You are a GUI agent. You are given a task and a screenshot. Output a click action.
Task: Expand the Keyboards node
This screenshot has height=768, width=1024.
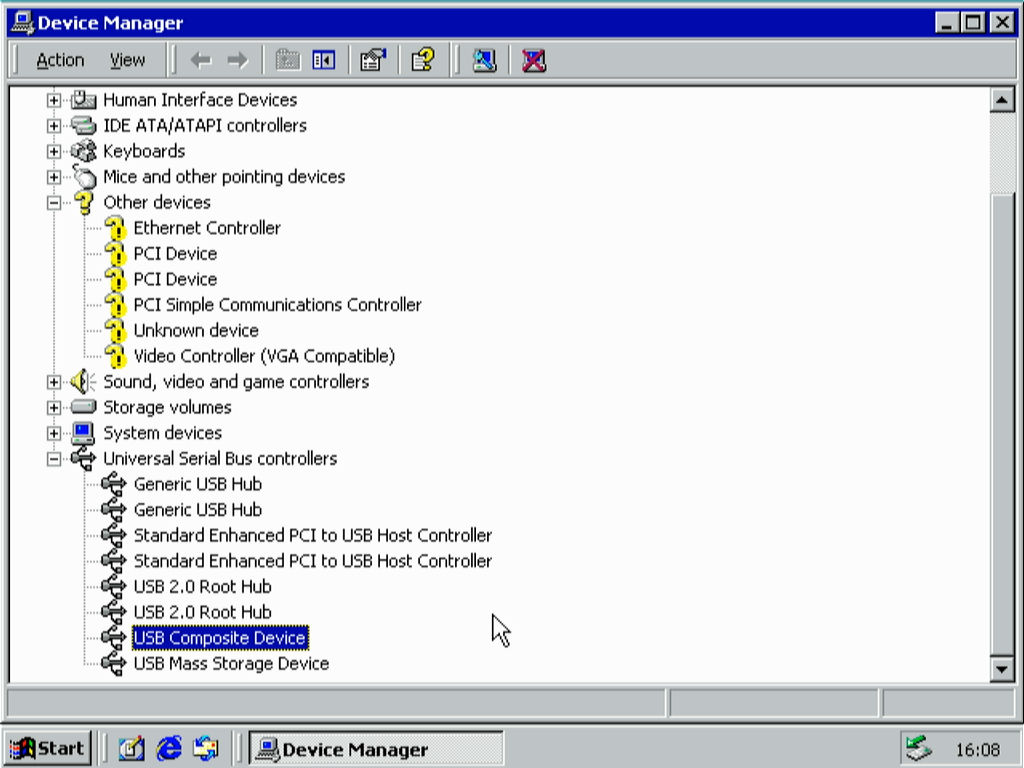(x=54, y=152)
